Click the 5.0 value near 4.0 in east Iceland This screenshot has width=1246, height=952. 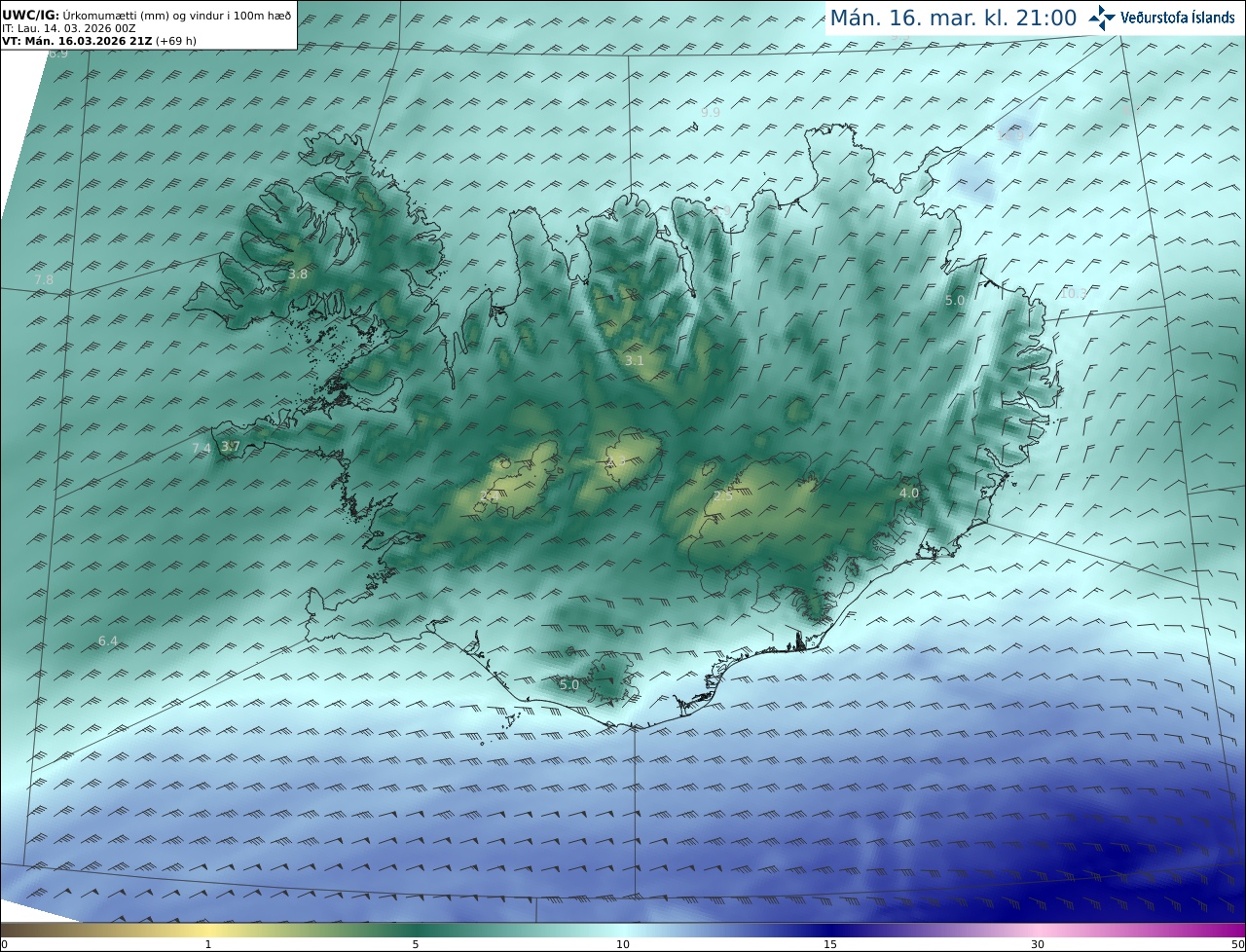pos(955,301)
